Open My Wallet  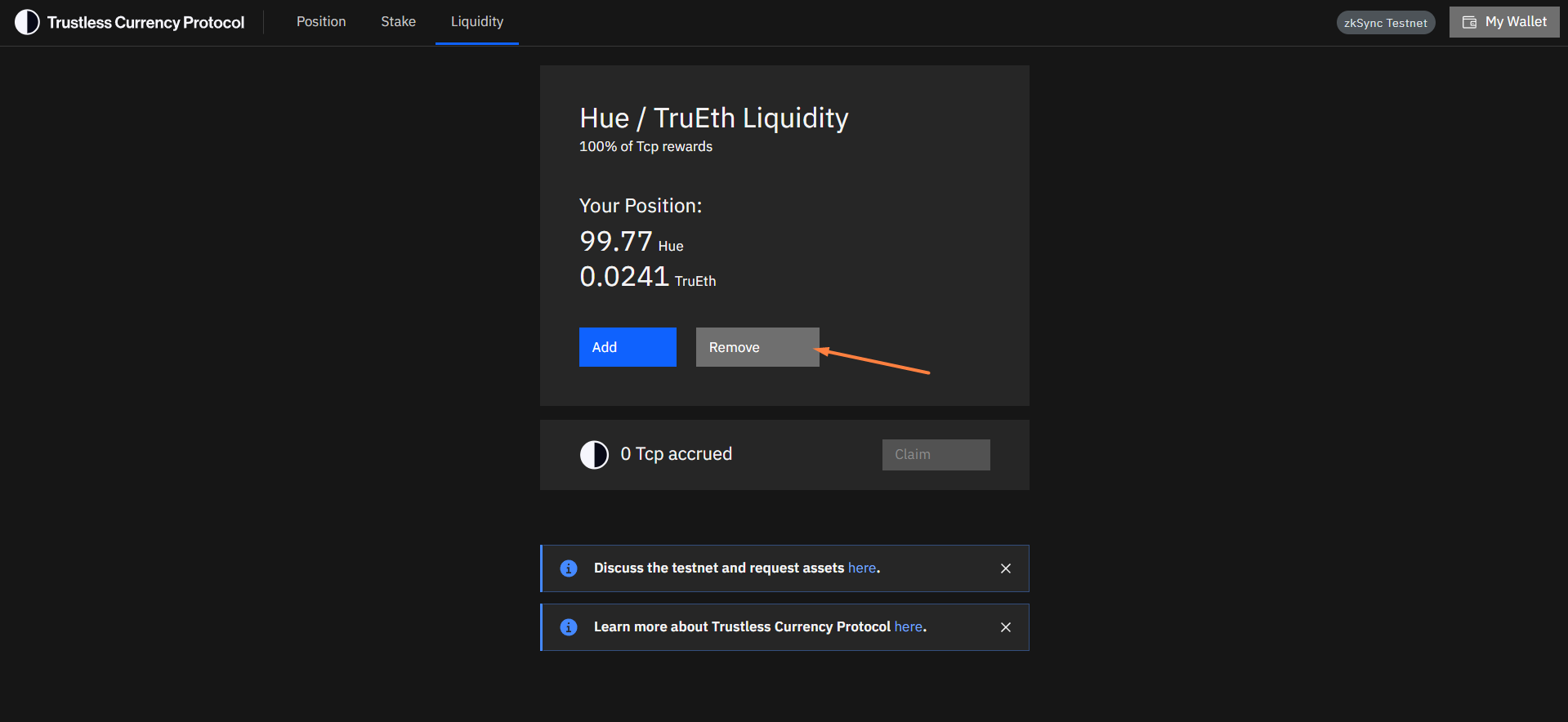click(x=1504, y=22)
